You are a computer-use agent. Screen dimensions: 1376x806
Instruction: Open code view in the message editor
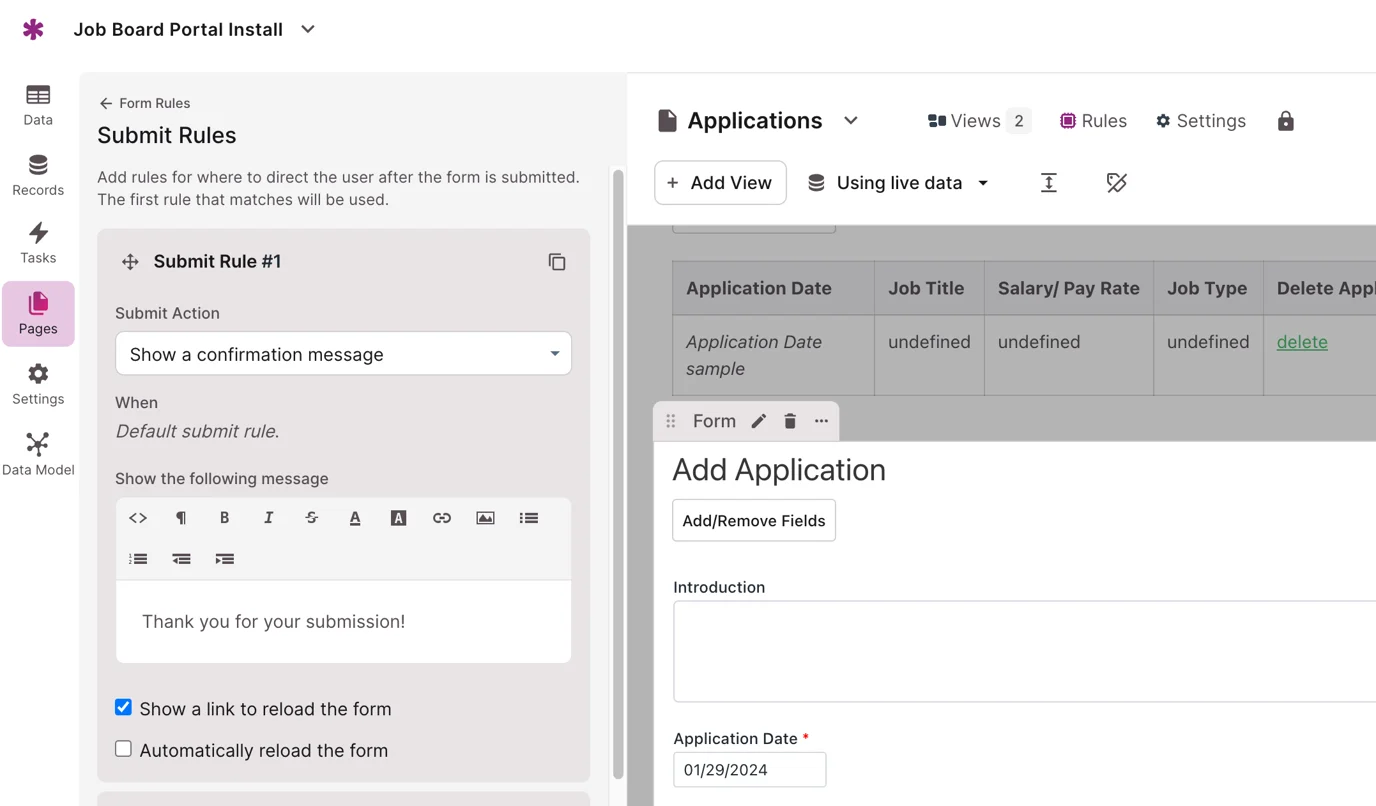click(138, 518)
